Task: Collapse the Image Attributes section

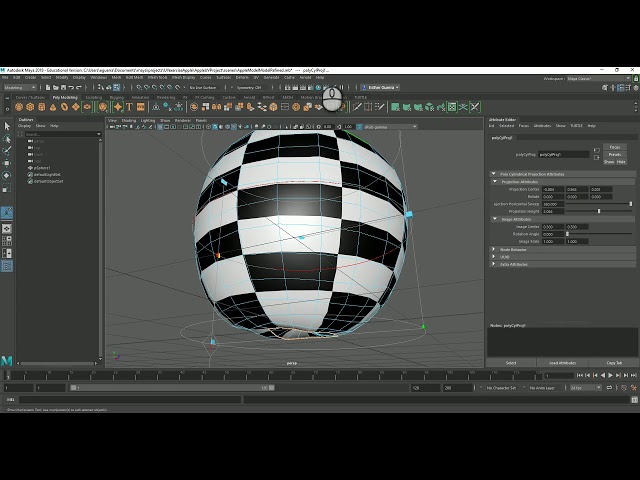Action: click(563, 219)
